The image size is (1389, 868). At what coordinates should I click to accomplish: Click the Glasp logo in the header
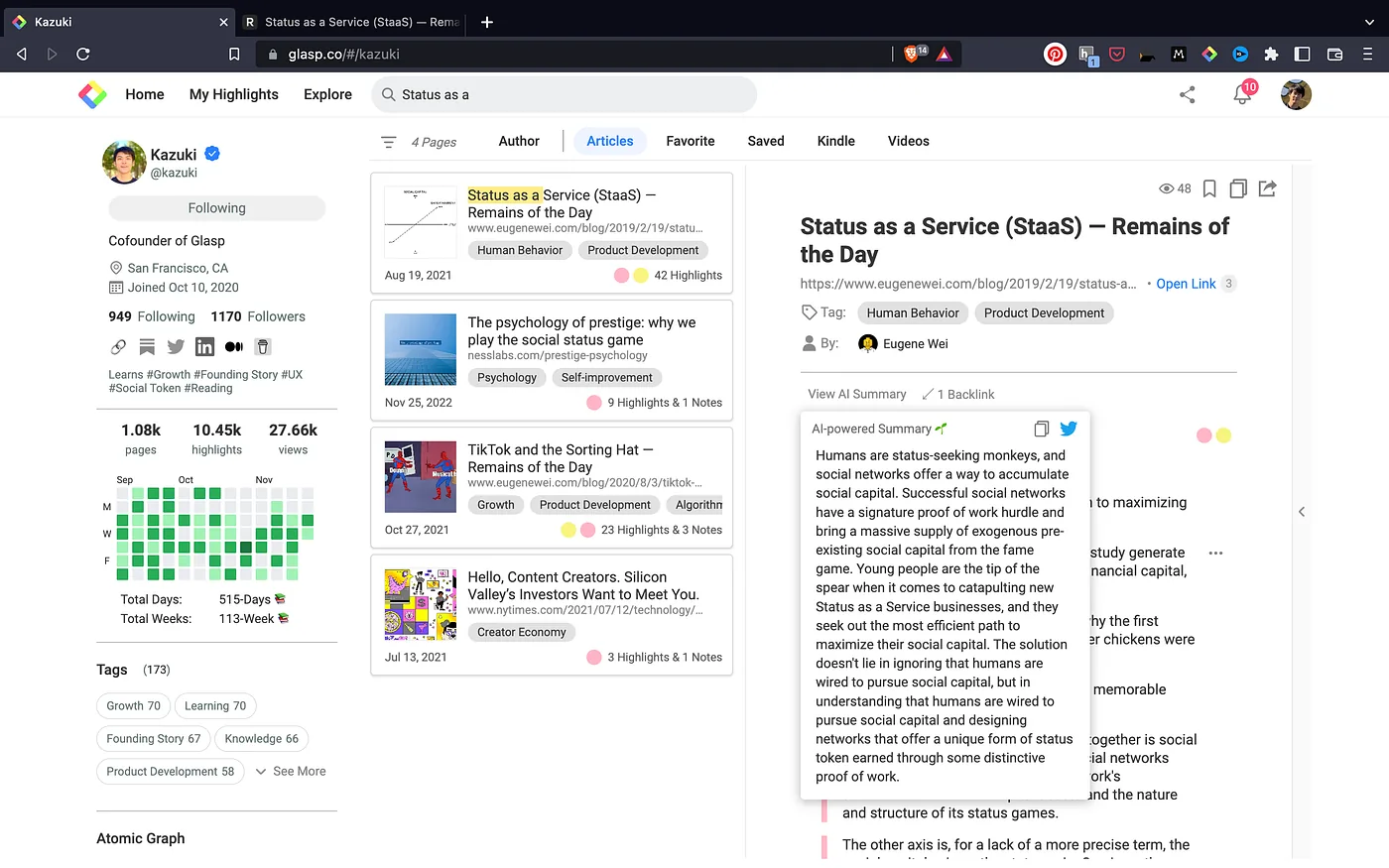click(x=92, y=94)
